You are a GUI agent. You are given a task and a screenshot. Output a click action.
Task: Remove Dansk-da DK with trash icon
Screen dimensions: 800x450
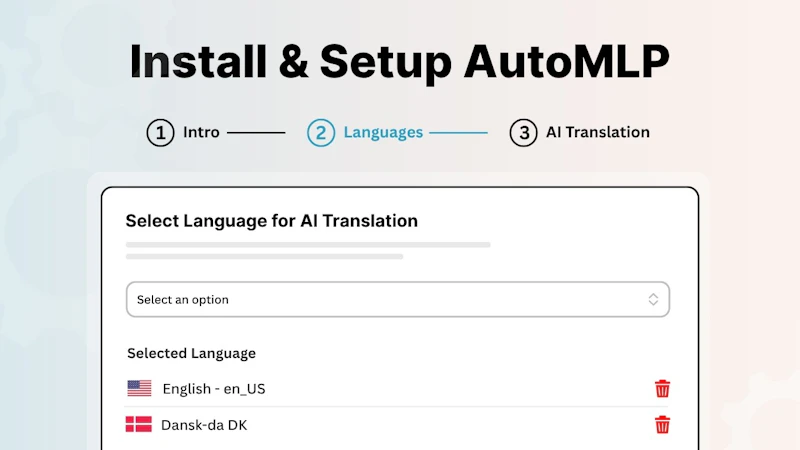pyautogui.click(x=662, y=424)
